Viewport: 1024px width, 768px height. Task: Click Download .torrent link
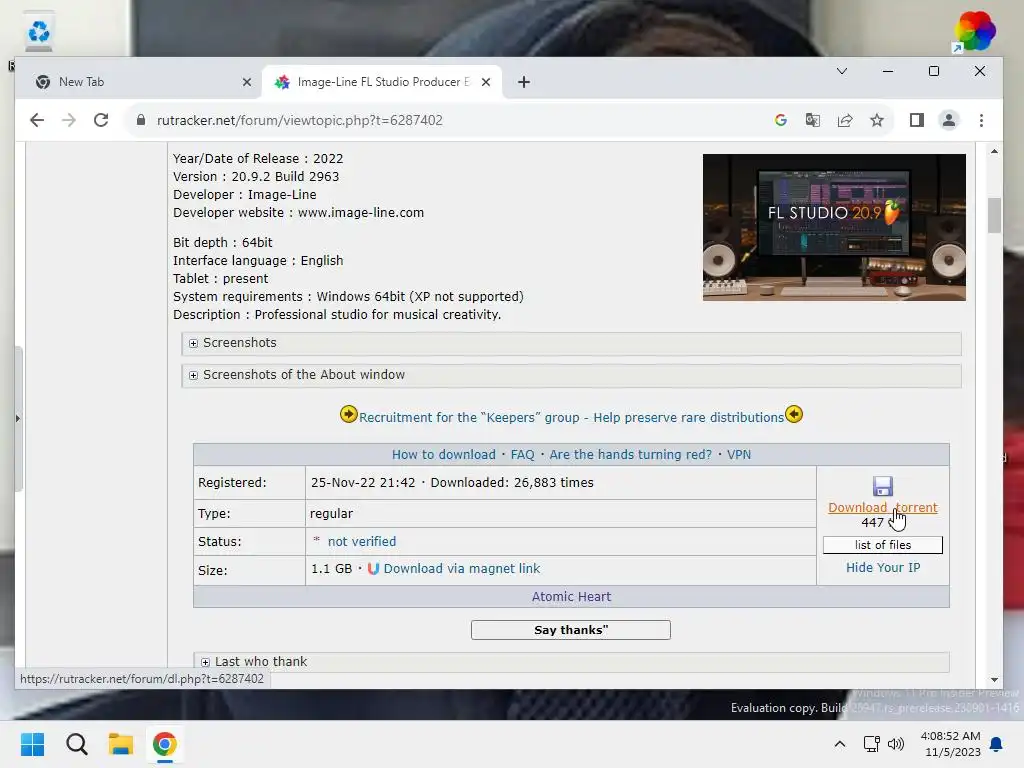pyautogui.click(x=882, y=507)
